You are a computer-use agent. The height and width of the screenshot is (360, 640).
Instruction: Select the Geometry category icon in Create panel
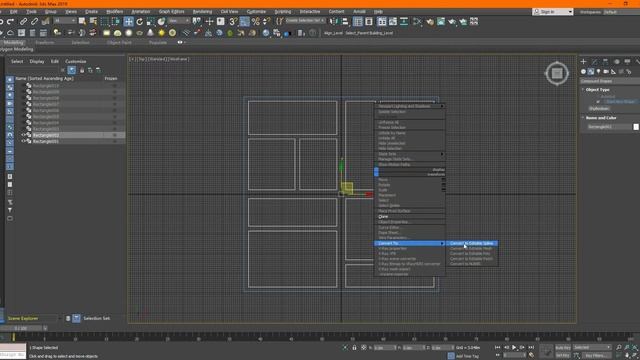click(583, 71)
